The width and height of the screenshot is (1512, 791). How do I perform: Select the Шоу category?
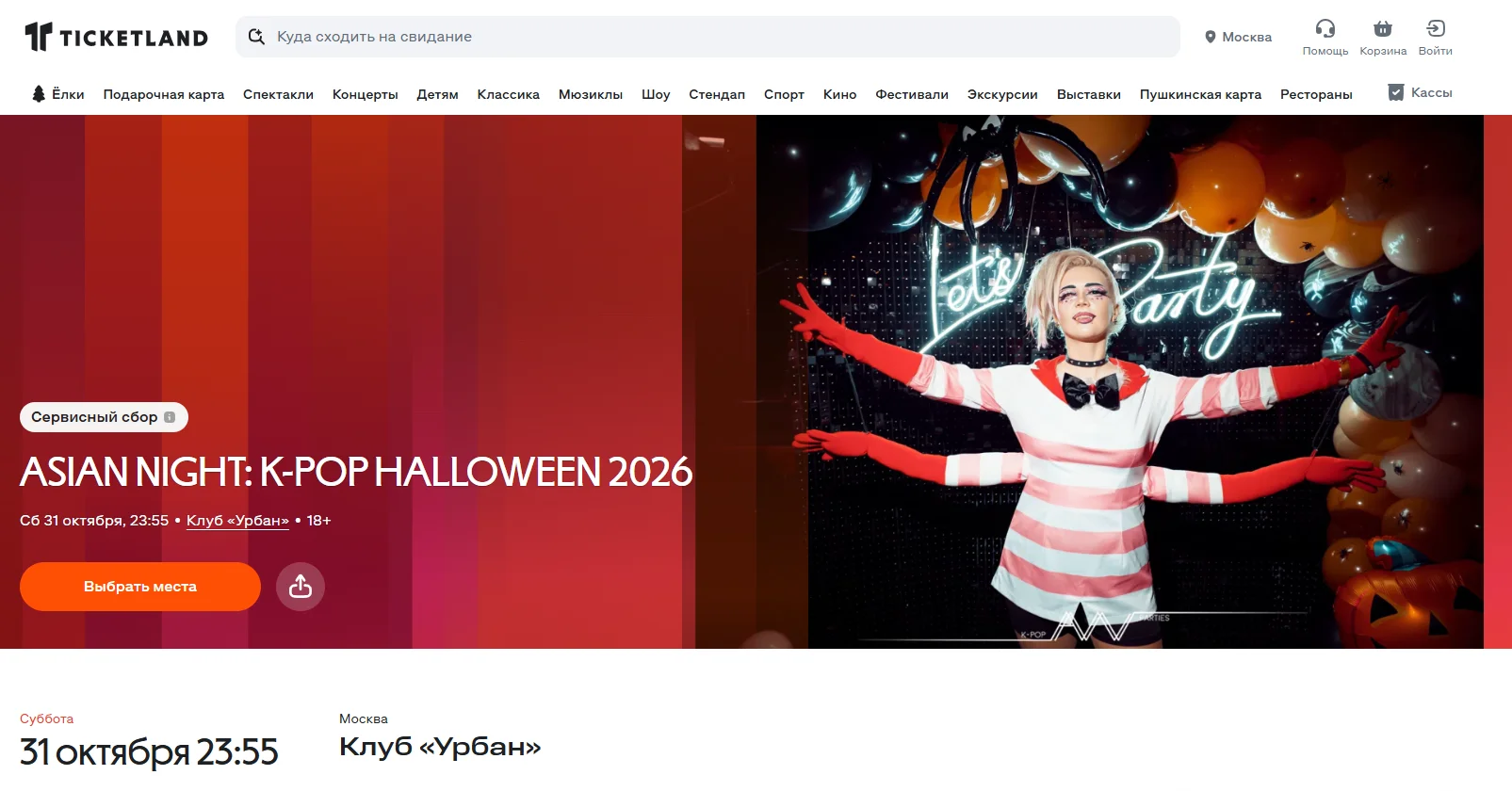coord(656,94)
